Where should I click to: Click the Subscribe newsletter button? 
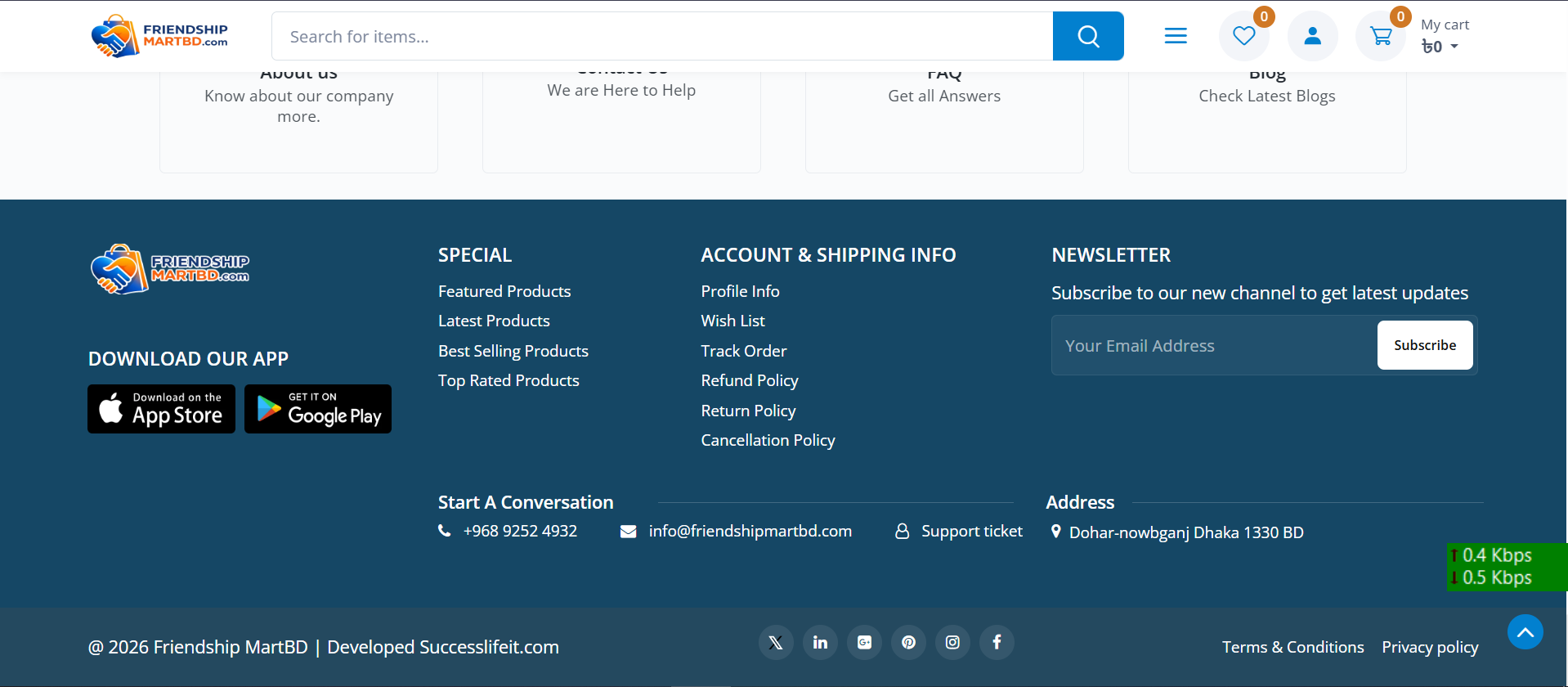coord(1424,345)
